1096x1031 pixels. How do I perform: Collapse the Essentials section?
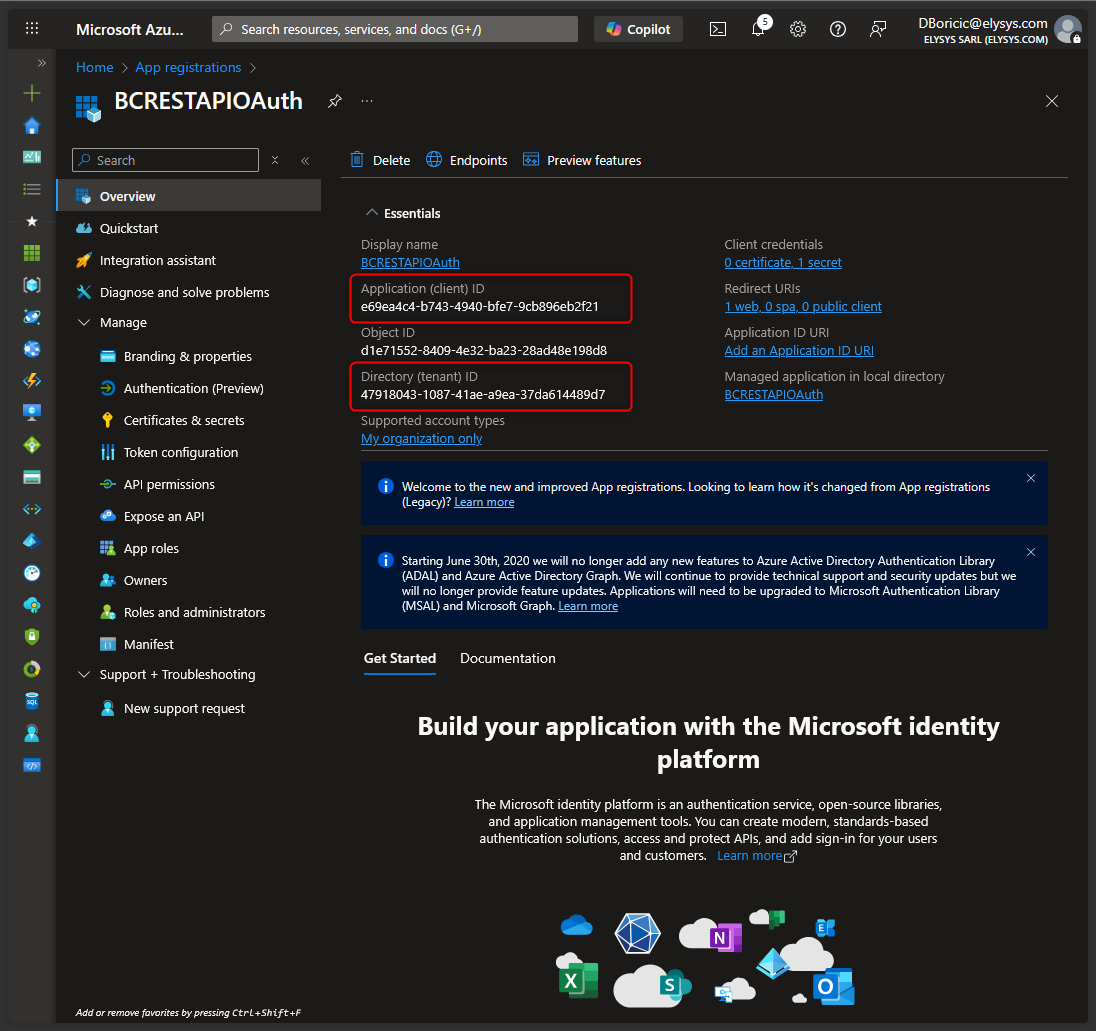point(372,213)
